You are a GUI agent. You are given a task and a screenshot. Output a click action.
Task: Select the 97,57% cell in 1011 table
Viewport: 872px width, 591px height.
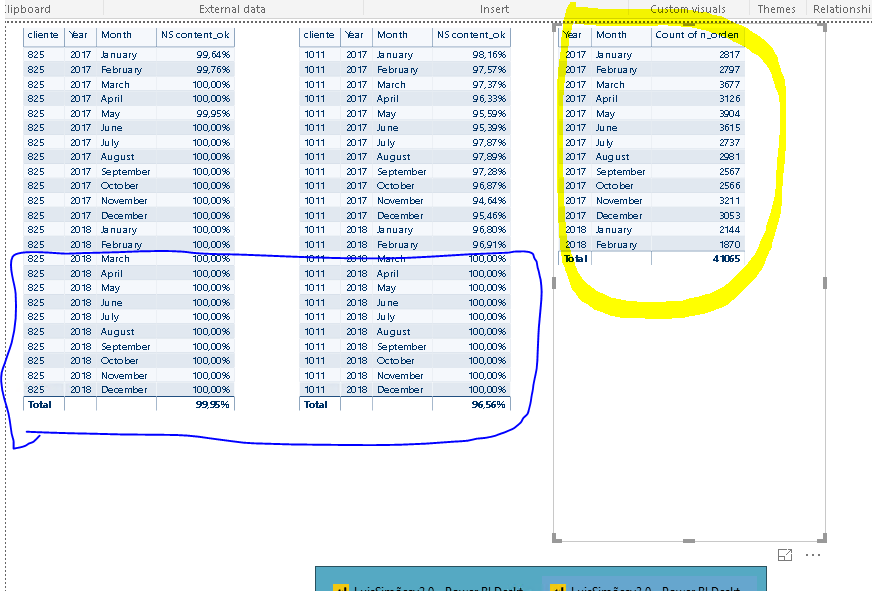point(489,69)
